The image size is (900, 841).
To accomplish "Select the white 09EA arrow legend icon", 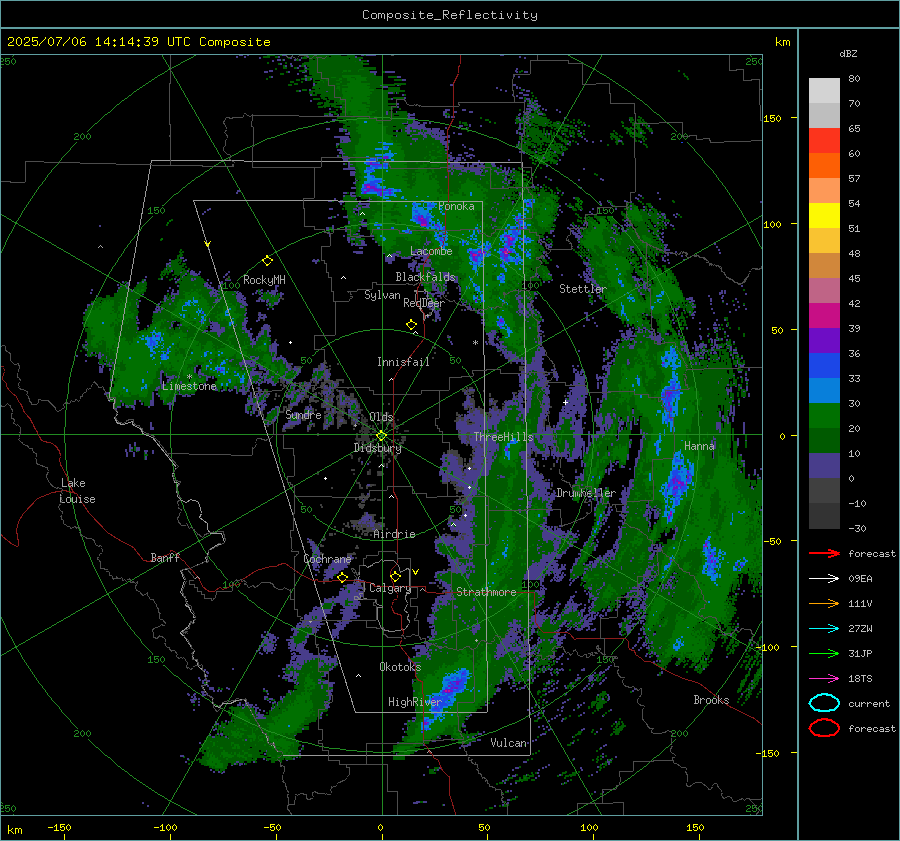I will pyautogui.click(x=824, y=579).
